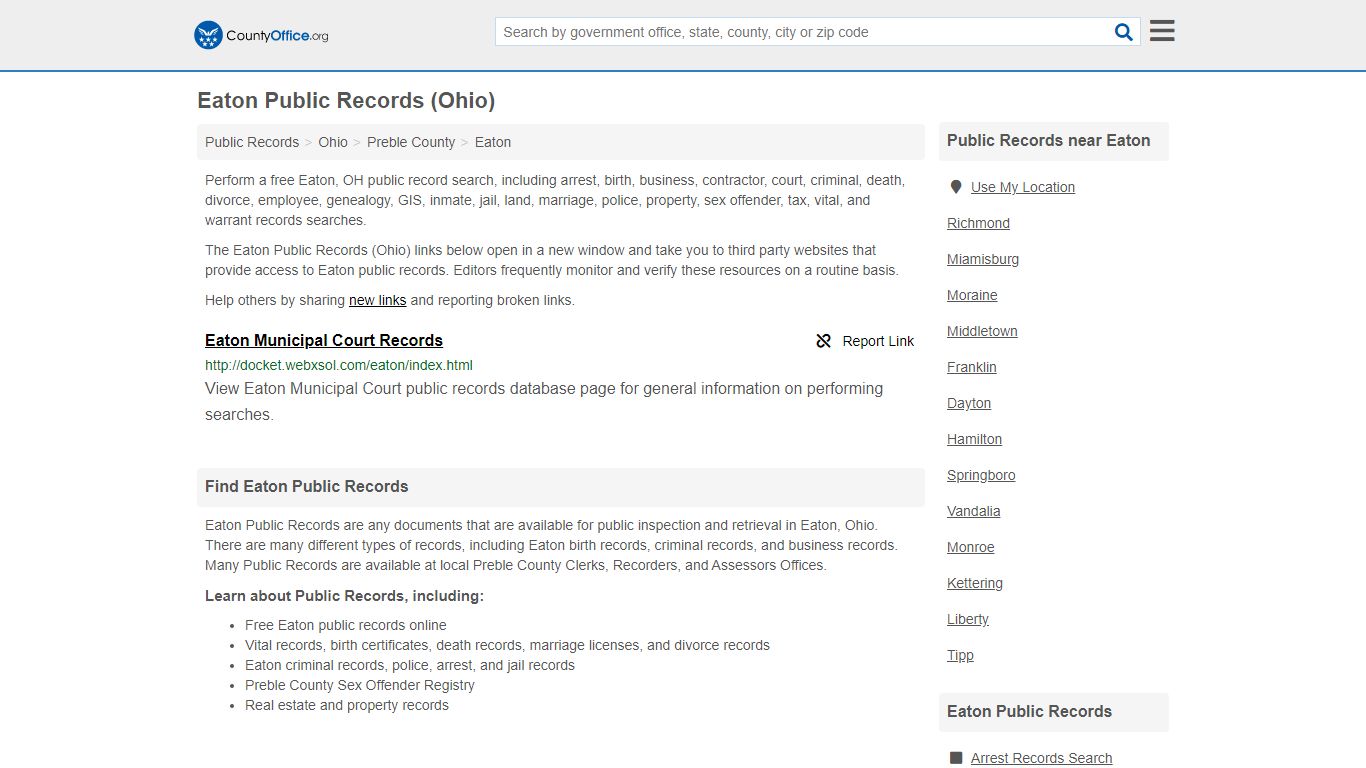Screen dimensions: 1366x768
Task: Follow the new links hyperlink
Action: [x=377, y=300]
